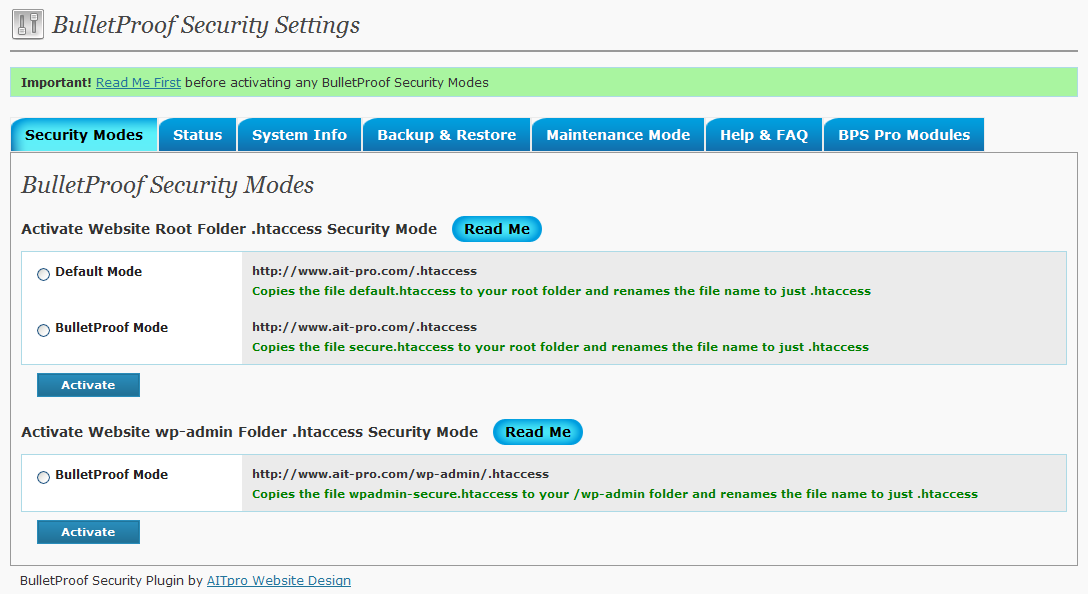Select wp-admin BulletProof Mode radio
The image size is (1088, 594).
(43, 477)
